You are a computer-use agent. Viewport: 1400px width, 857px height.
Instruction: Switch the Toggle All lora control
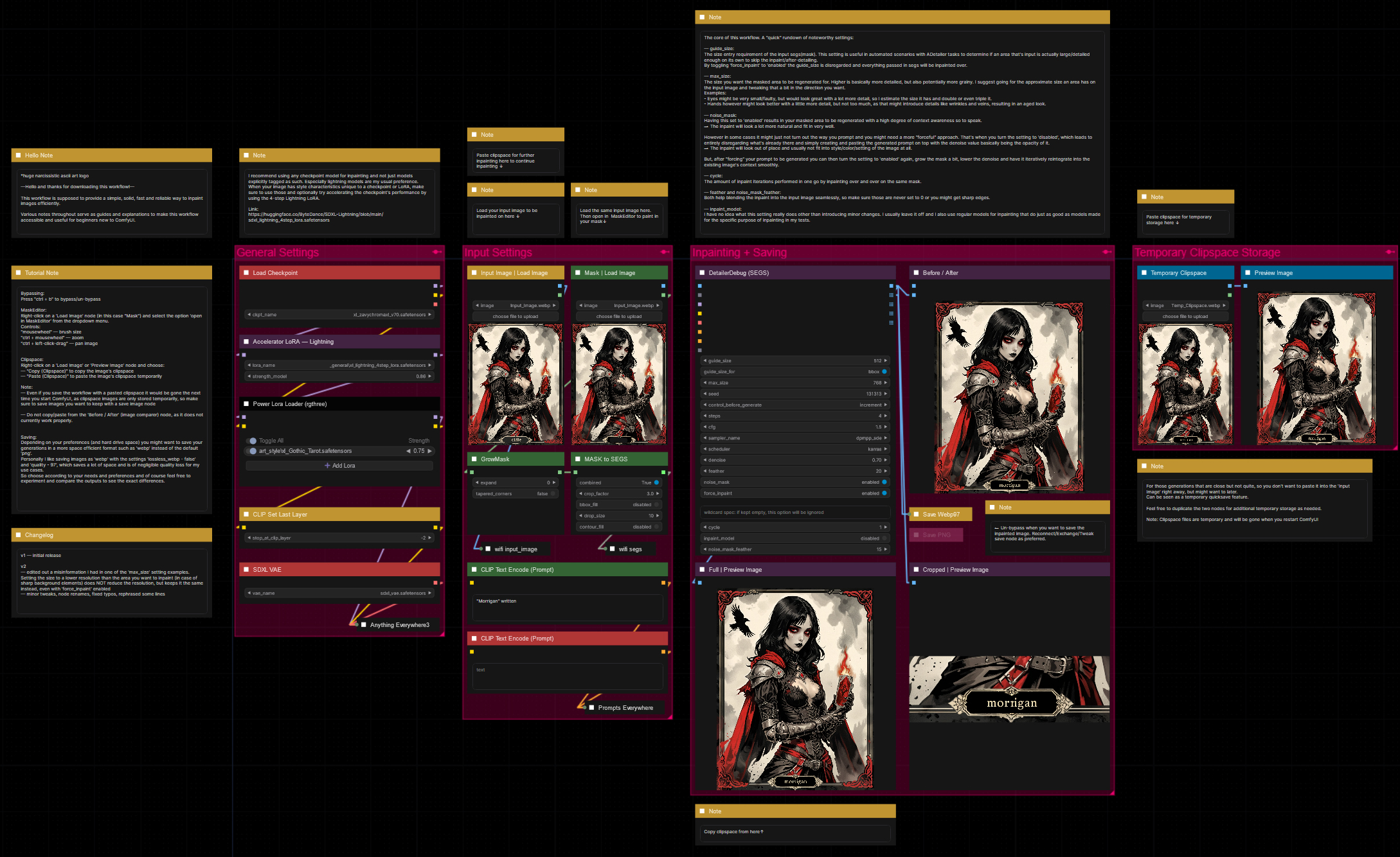point(251,441)
